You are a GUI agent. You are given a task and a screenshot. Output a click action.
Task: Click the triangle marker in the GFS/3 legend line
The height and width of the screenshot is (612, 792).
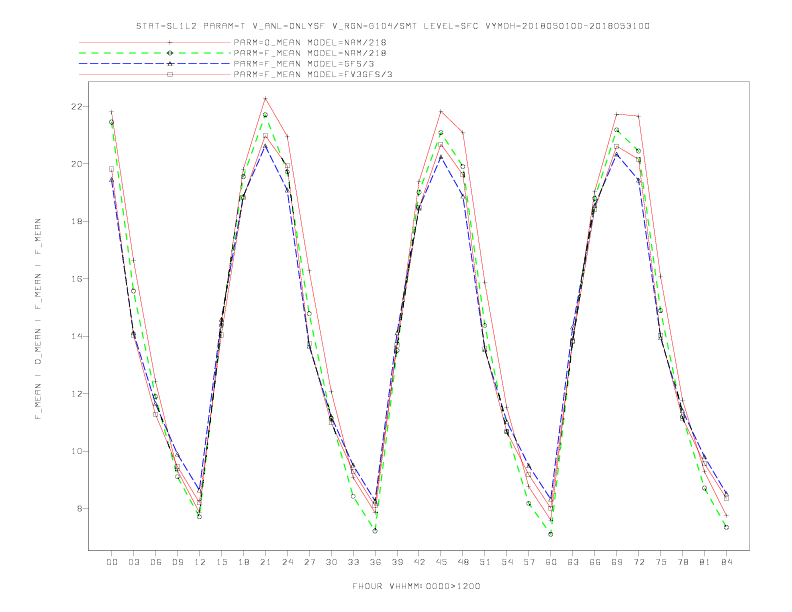pos(170,64)
